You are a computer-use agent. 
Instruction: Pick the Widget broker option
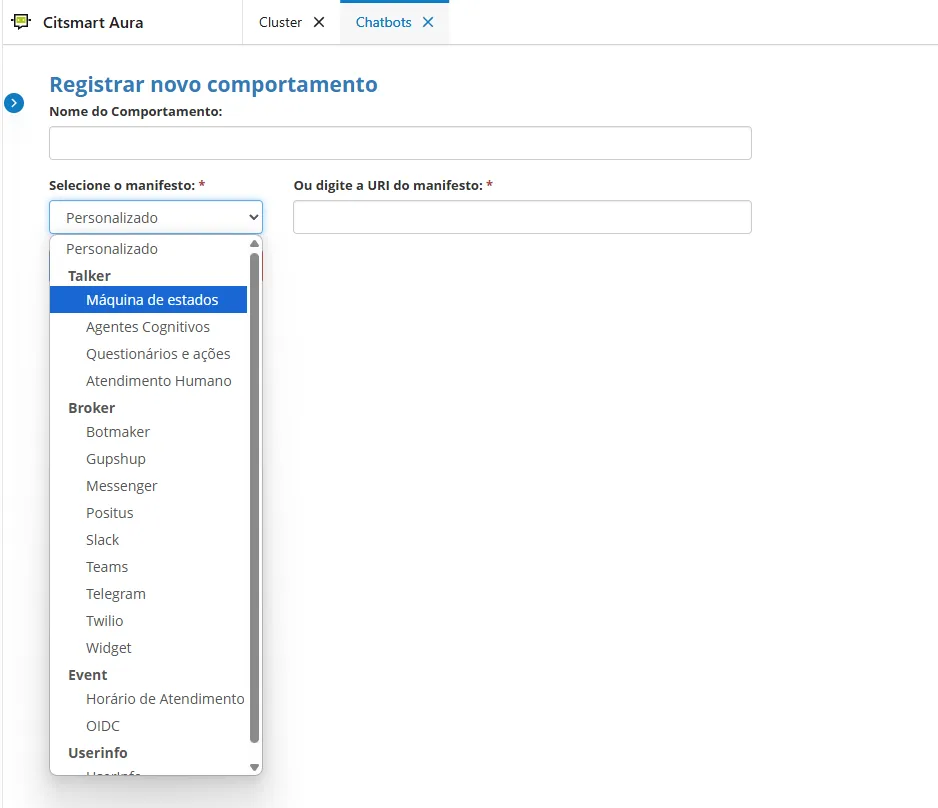148,648
